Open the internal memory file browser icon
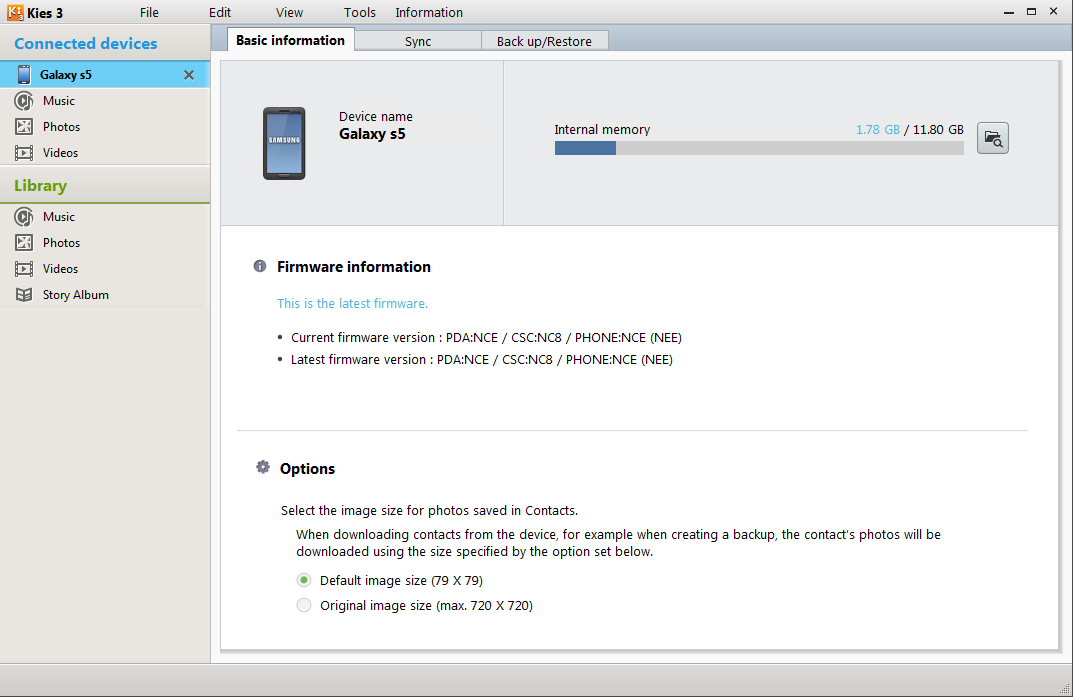 pos(992,138)
